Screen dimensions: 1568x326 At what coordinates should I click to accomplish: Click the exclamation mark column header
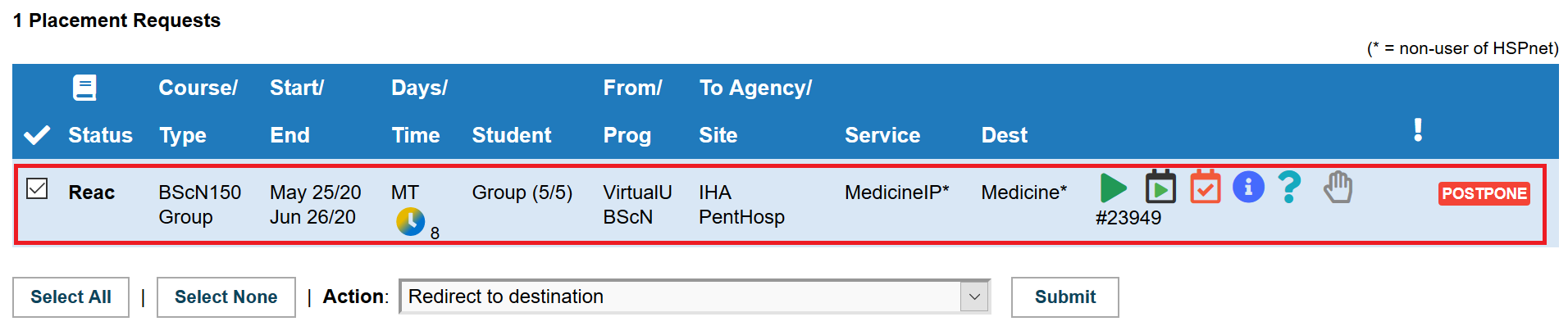1418,129
